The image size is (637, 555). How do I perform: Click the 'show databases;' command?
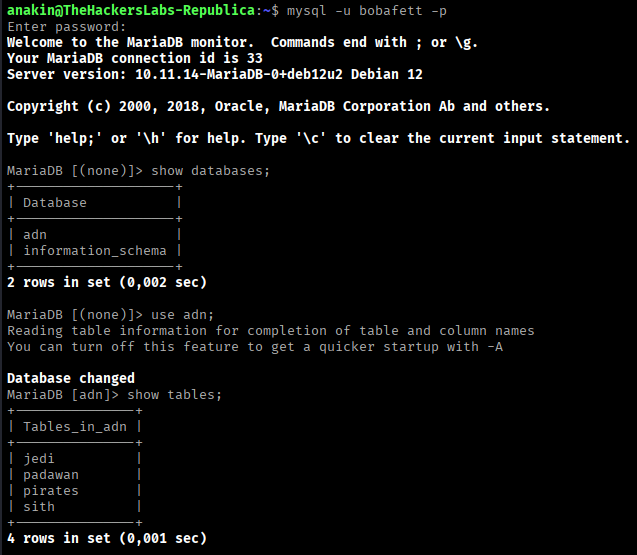click(210, 171)
